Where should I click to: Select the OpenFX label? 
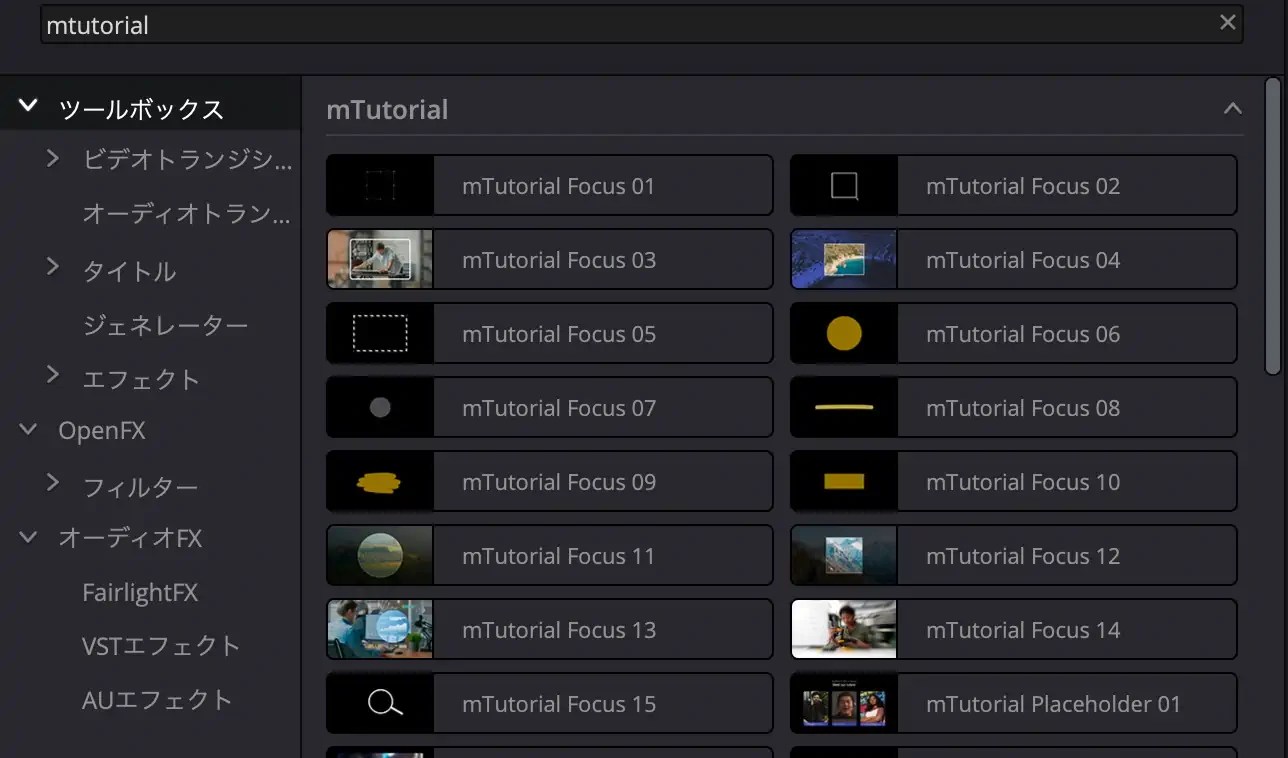(x=102, y=431)
